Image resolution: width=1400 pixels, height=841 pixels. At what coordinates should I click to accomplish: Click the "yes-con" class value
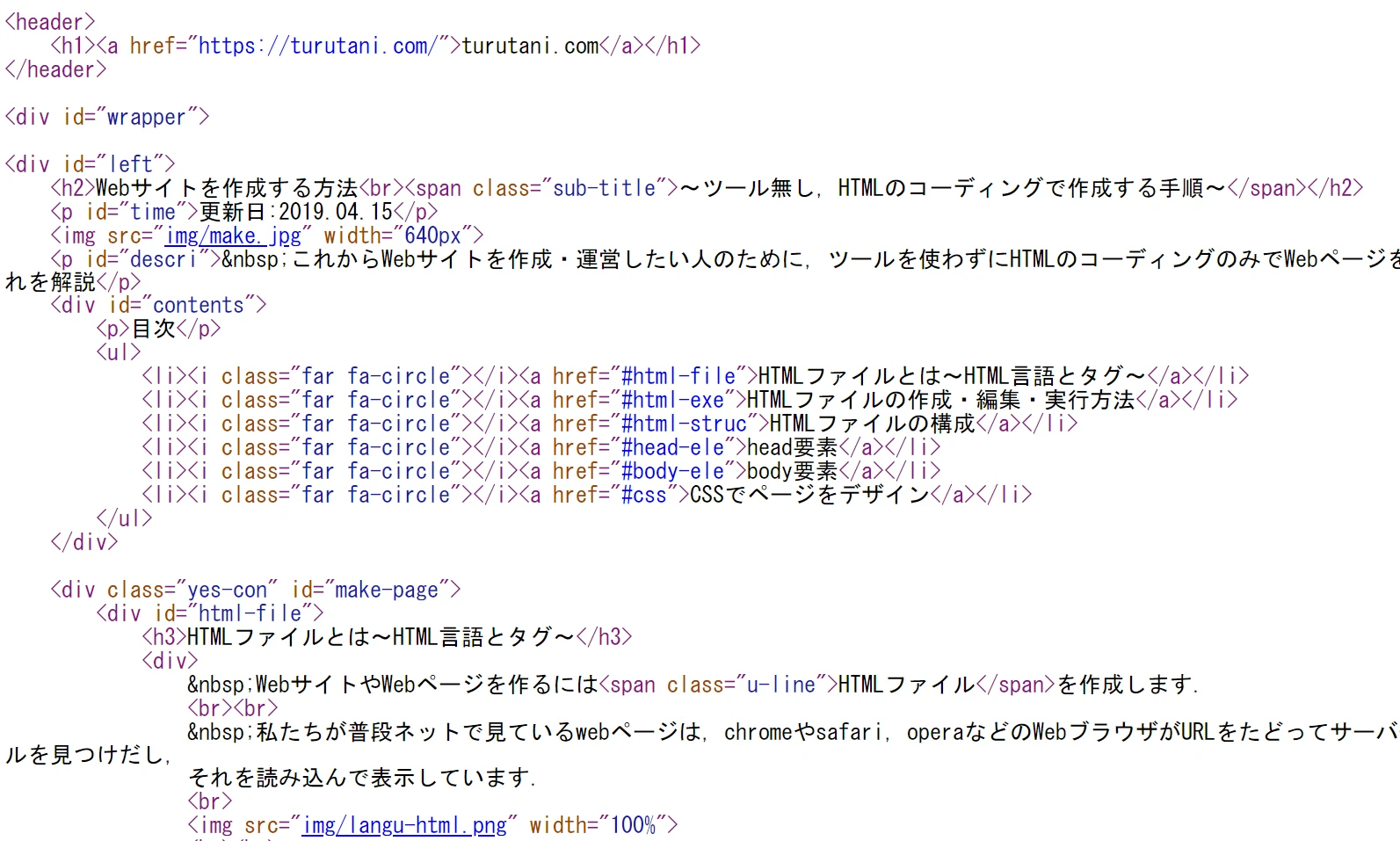click(228, 590)
